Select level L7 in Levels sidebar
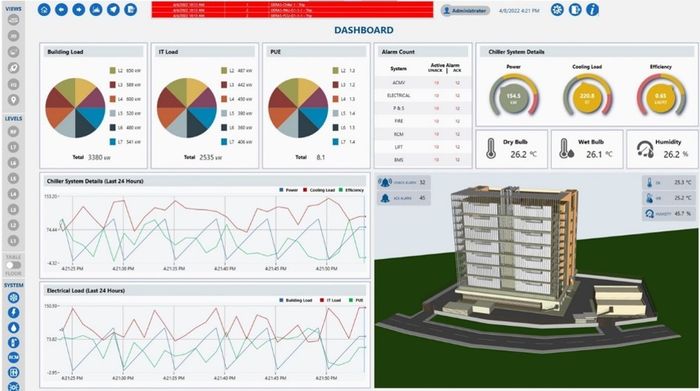Screen dimensions: 700x391 pyautogui.click(x=13, y=147)
